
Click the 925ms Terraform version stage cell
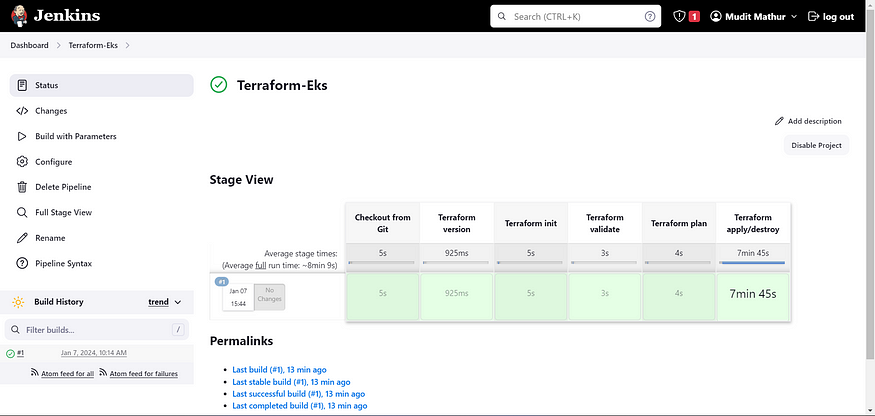coord(456,297)
